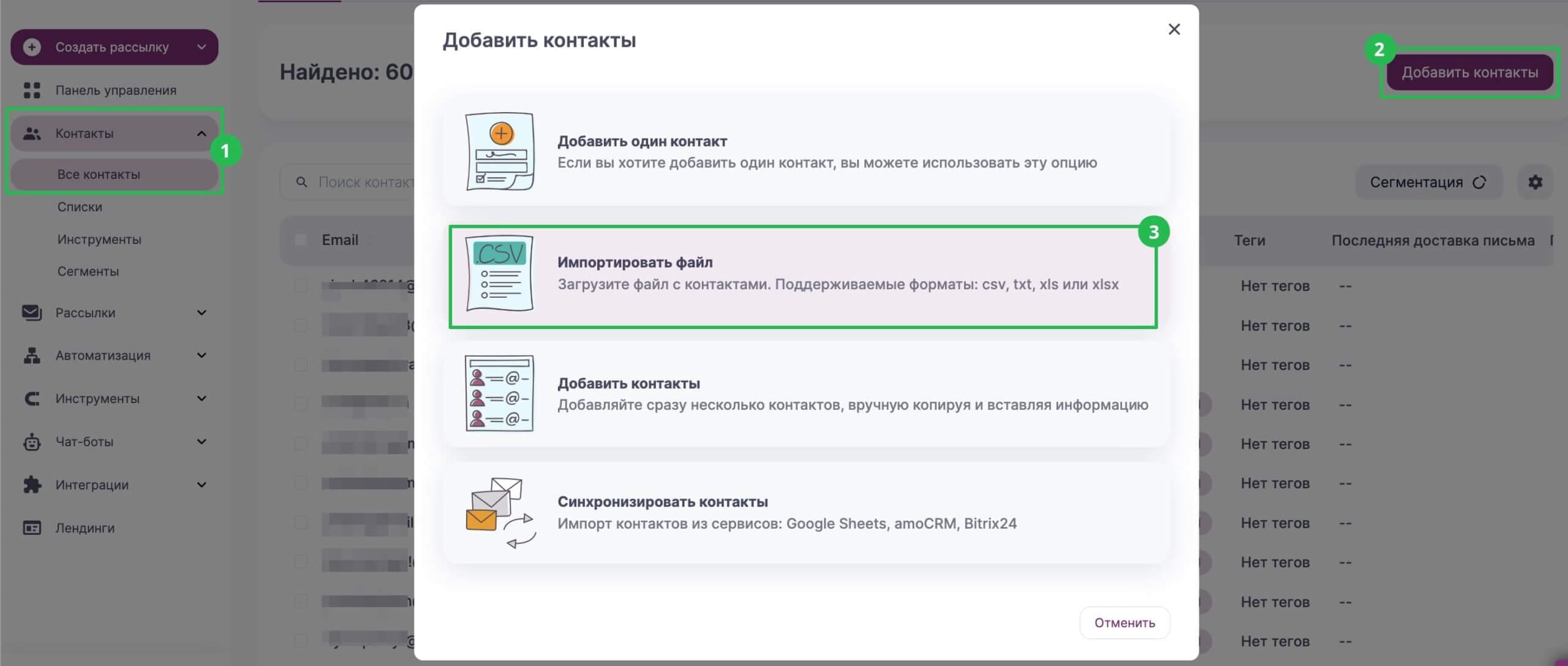
Task: Click the plus icon in Создать рассылку button
Action: click(x=32, y=47)
